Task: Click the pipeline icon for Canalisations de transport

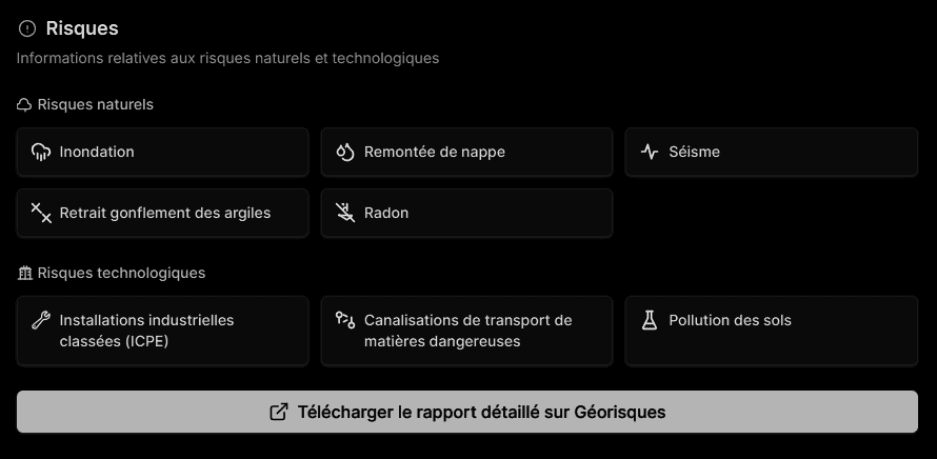Action: pos(345,320)
